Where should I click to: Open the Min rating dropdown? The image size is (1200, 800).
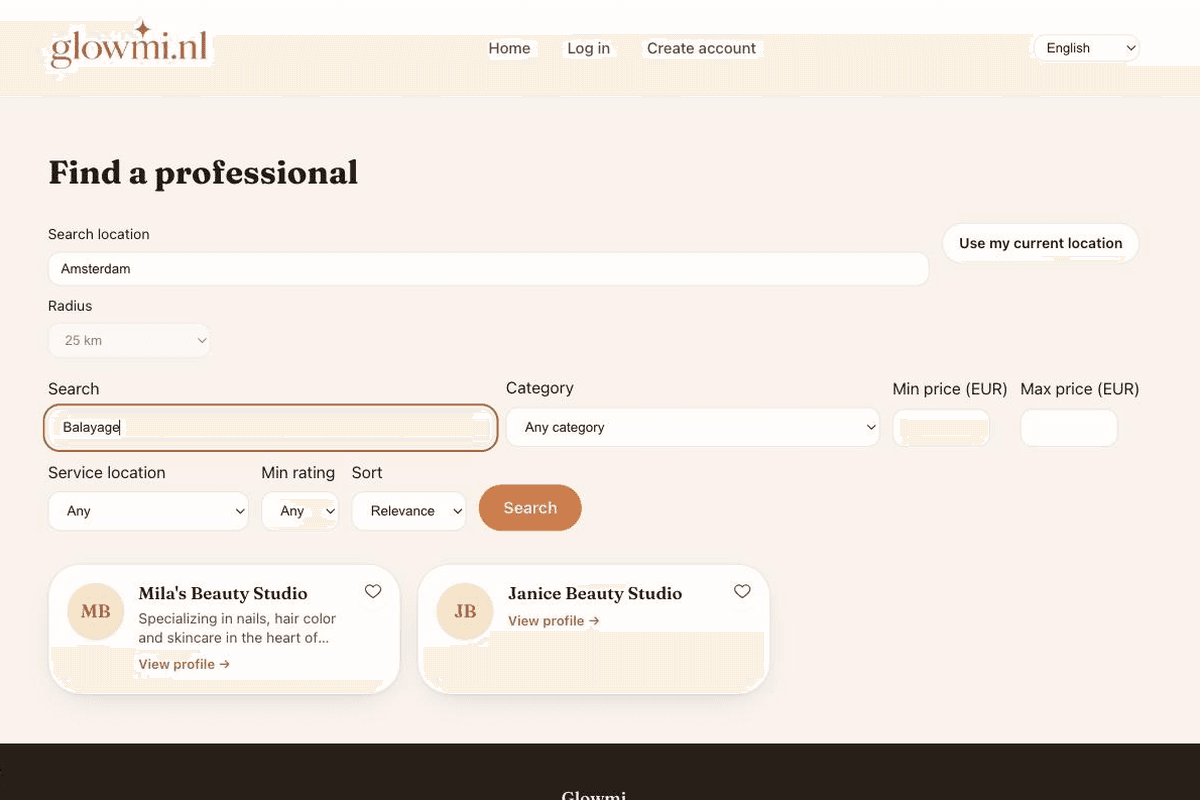(300, 511)
